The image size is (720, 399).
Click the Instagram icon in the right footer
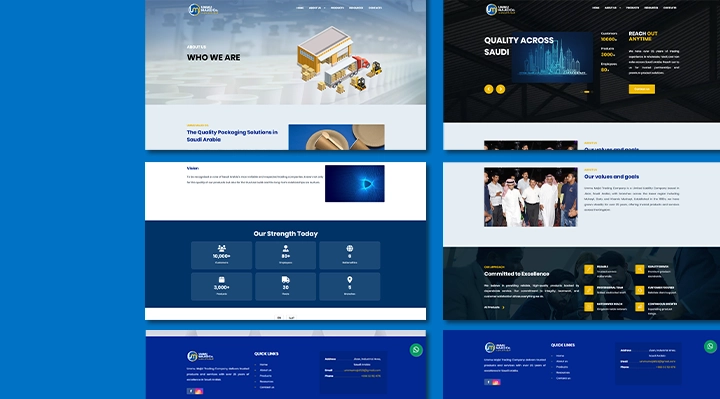coord(496,382)
